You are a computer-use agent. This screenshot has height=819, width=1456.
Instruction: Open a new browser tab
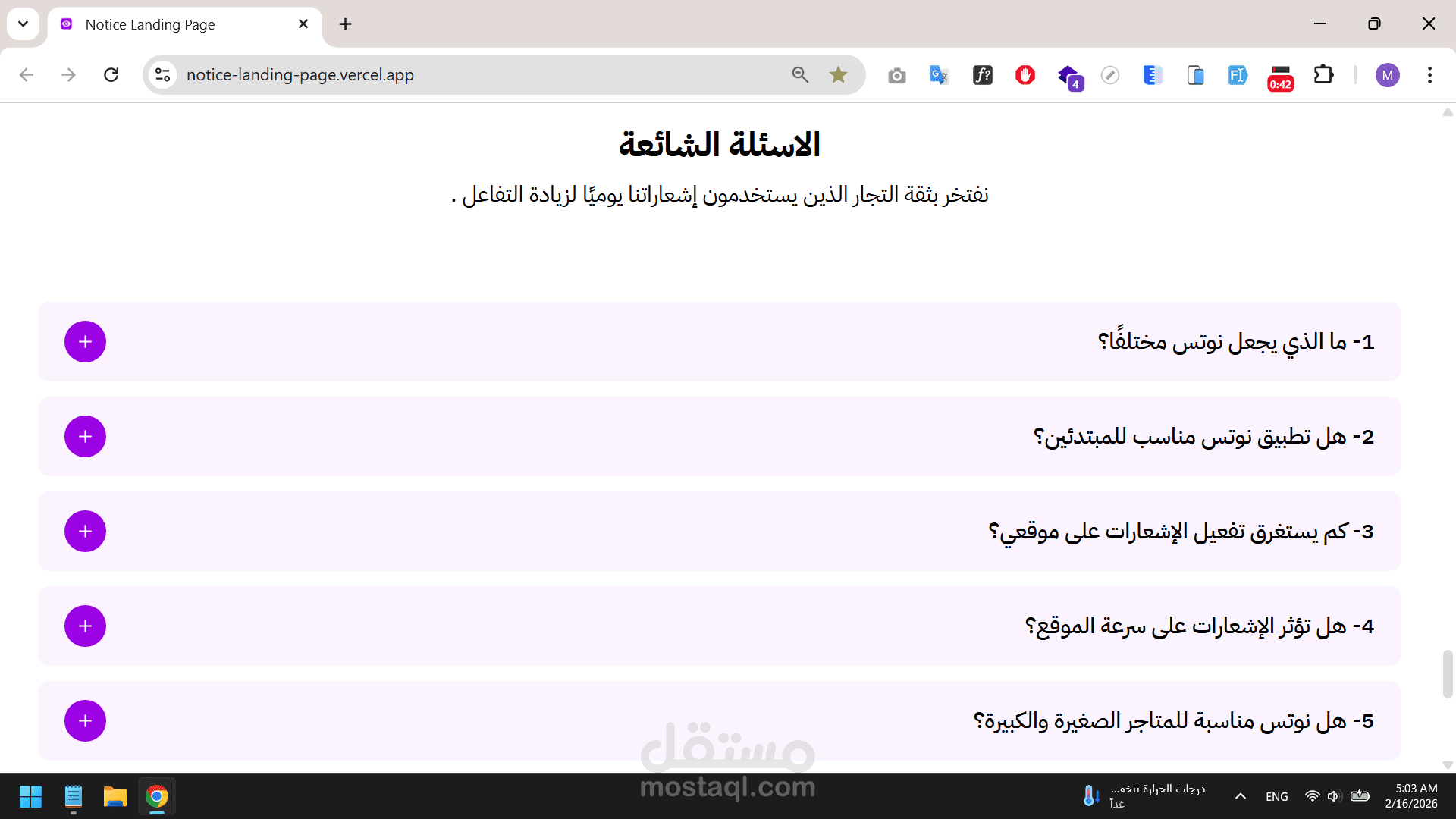pos(345,24)
